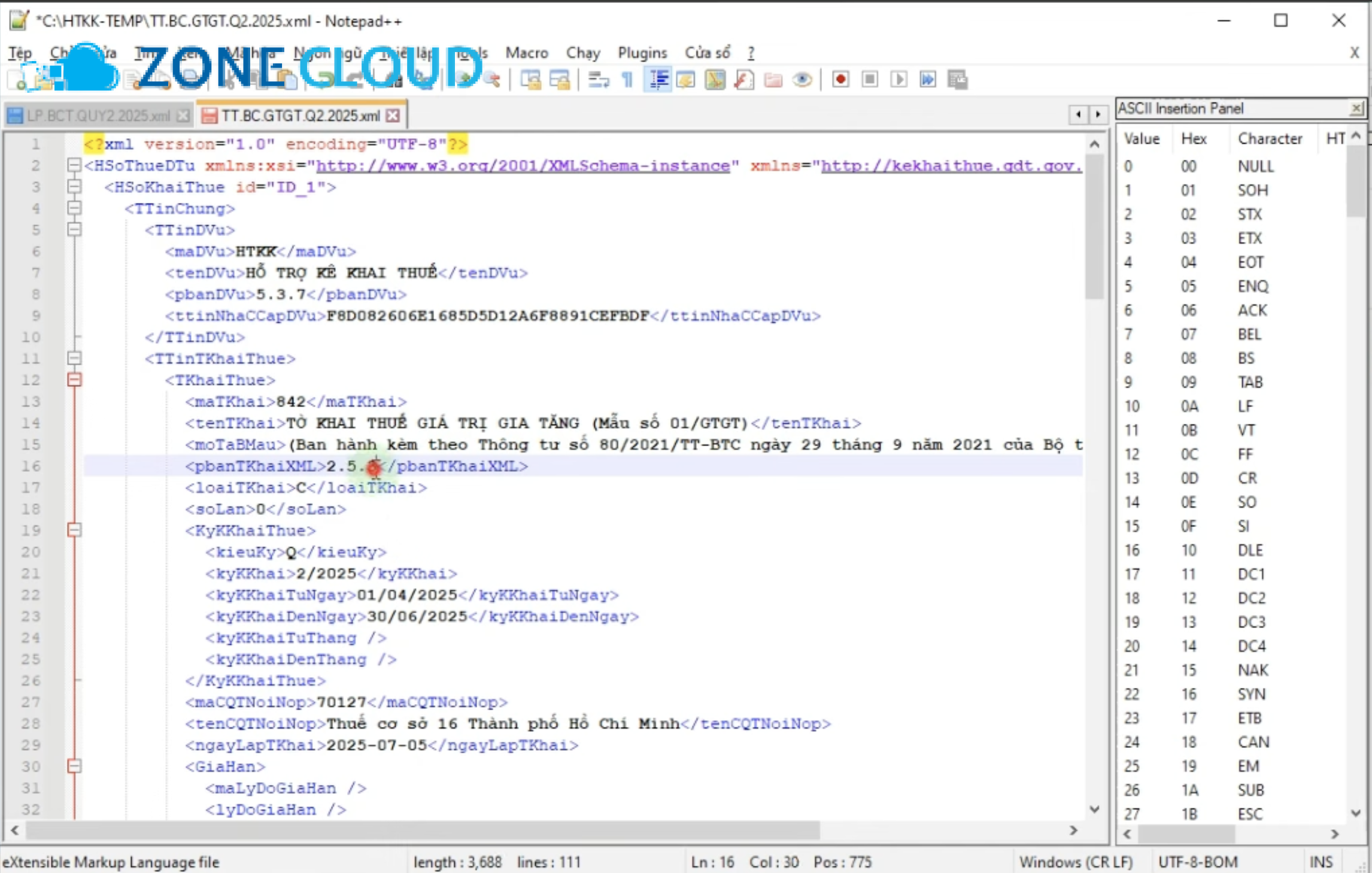Open Folder as Workspace icon
Image resolution: width=1372 pixels, height=873 pixels.
click(773, 80)
